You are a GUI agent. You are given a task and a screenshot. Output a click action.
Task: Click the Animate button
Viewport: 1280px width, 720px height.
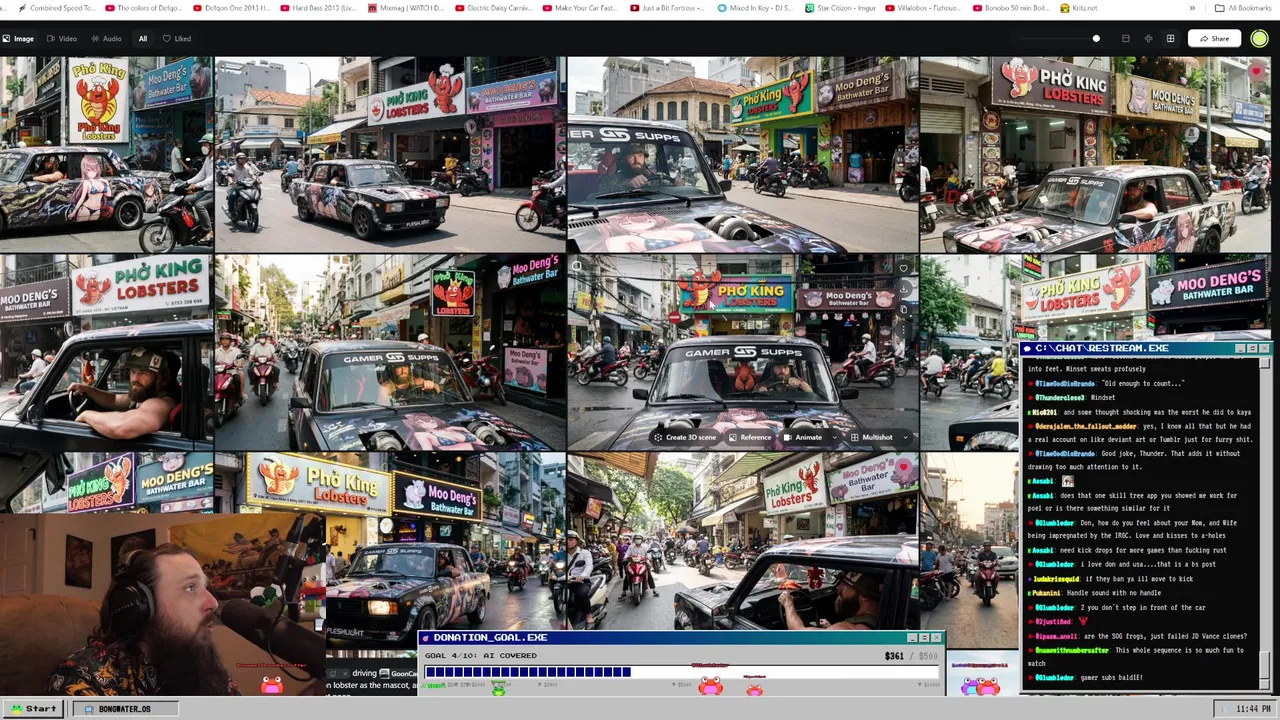tap(803, 437)
